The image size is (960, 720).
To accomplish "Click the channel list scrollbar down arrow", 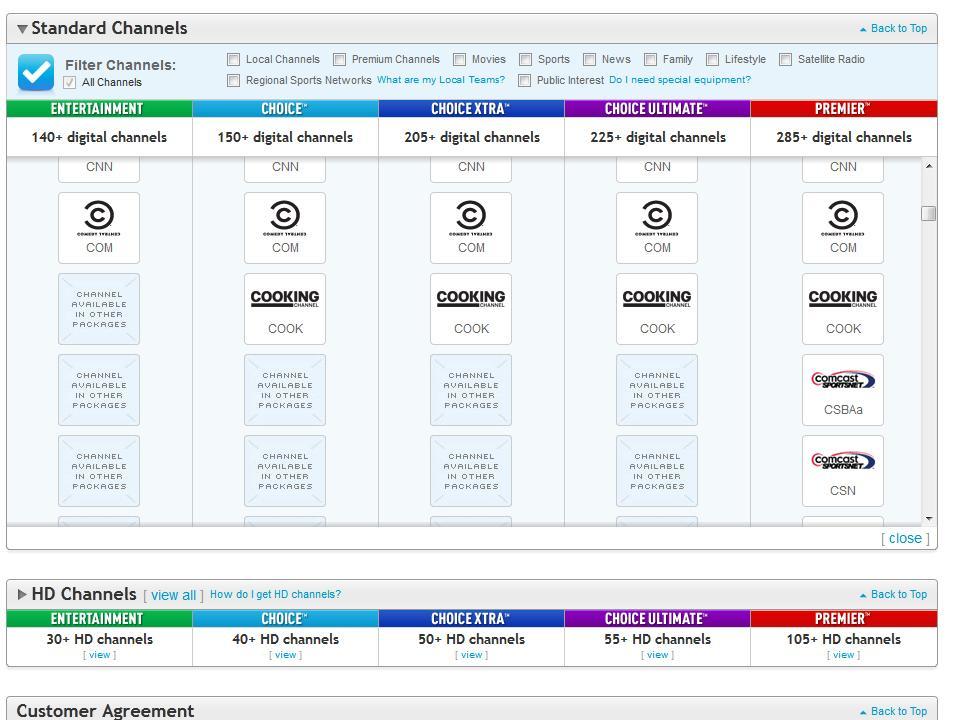I will tap(929, 519).
